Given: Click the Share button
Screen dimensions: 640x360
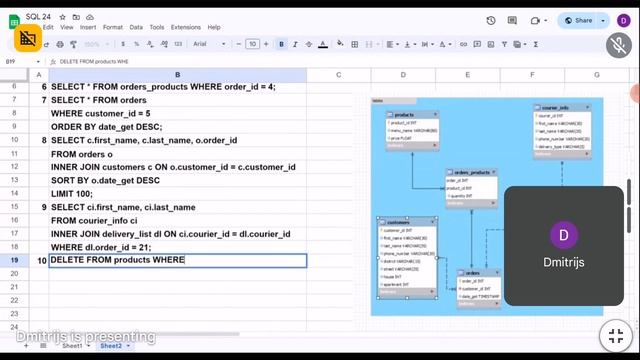Looking at the screenshot, I should (x=578, y=20).
